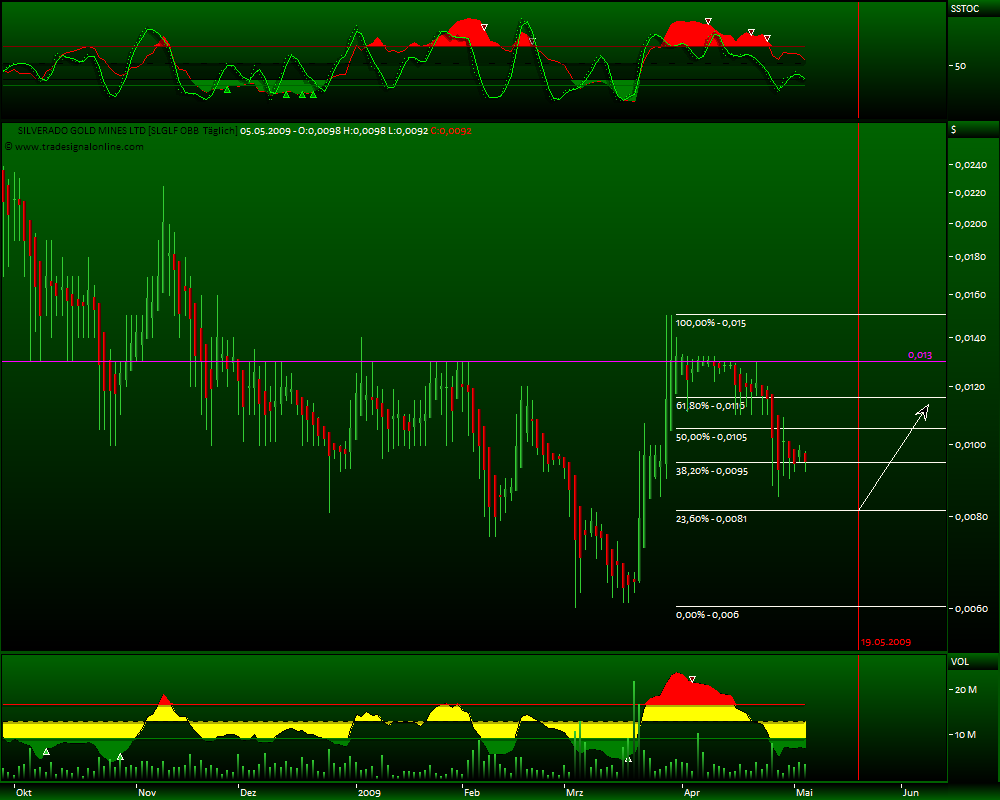Viewport: 1000px width, 800px height.
Task: Click the volume triangle marker near Okt
Action: pos(46,751)
